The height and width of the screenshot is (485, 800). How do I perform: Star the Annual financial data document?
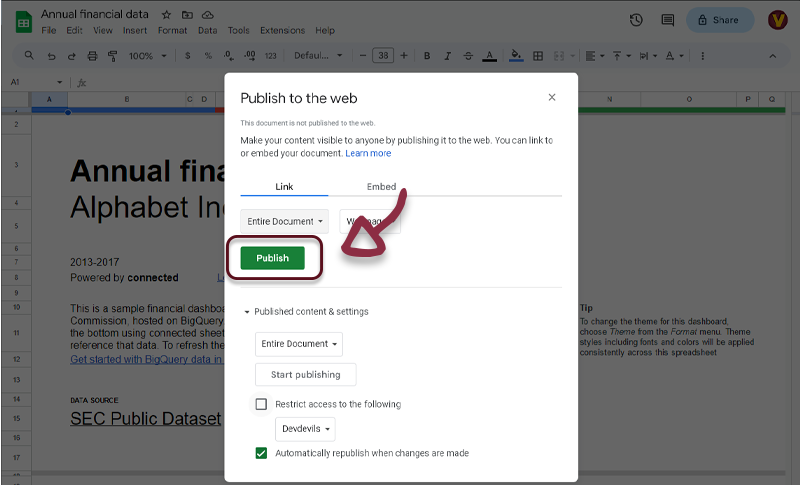(x=166, y=16)
